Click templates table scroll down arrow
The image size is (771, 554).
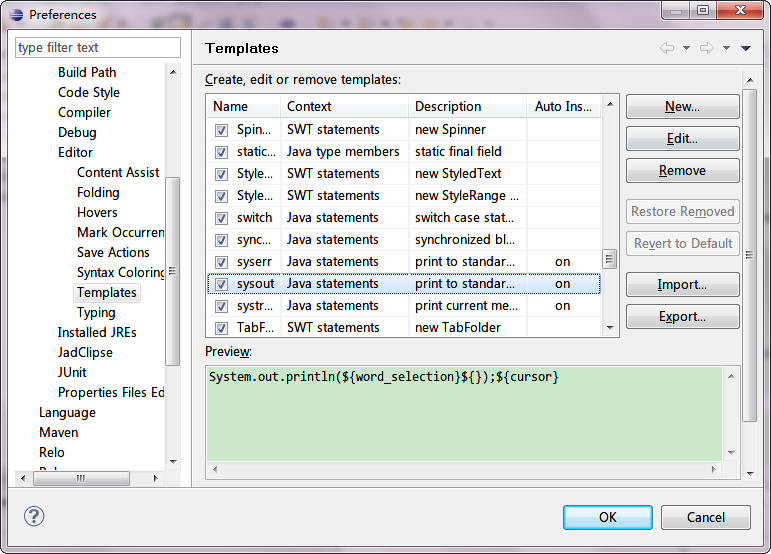(610, 328)
